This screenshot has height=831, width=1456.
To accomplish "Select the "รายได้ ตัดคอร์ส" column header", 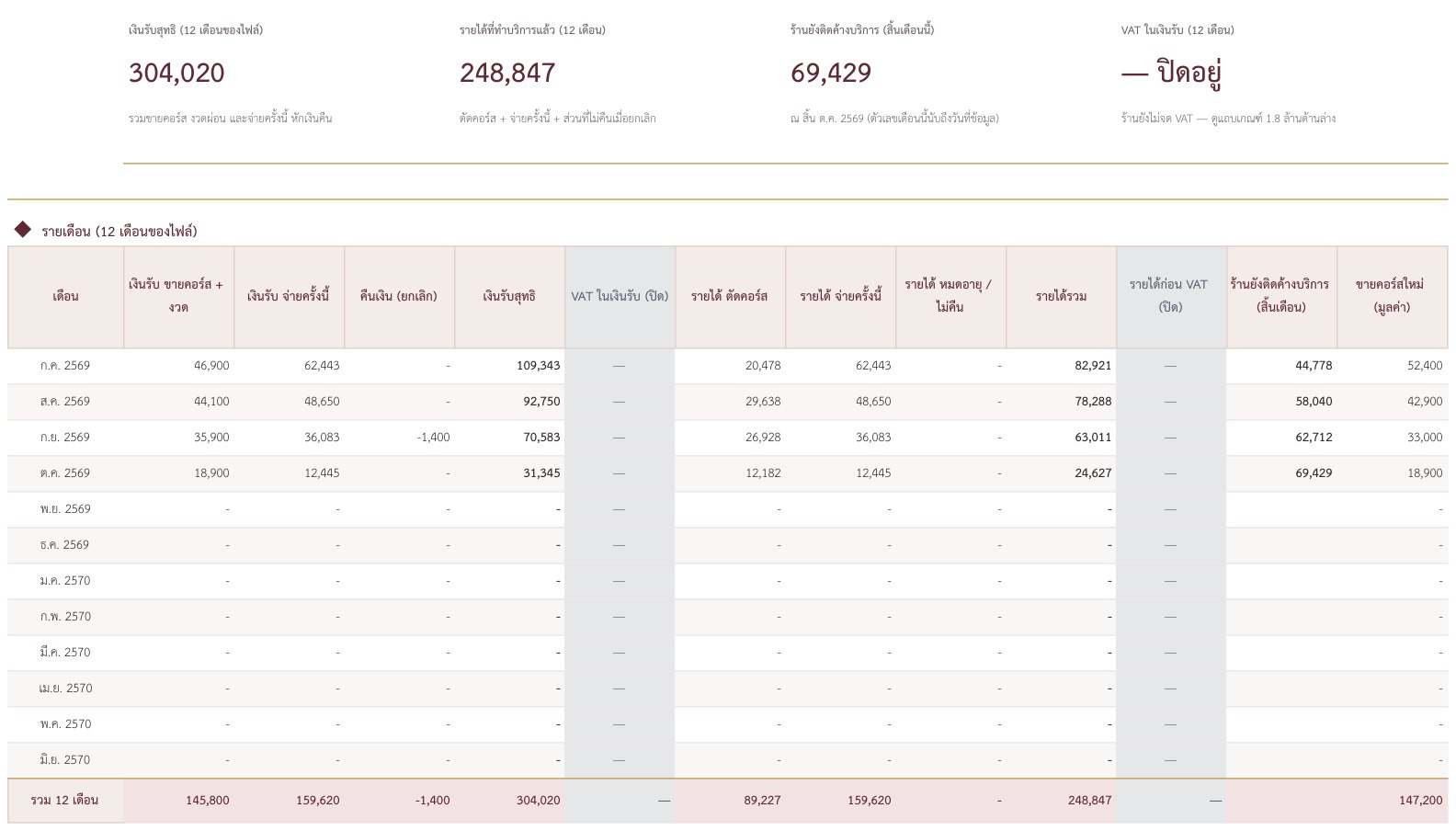I will 731,296.
